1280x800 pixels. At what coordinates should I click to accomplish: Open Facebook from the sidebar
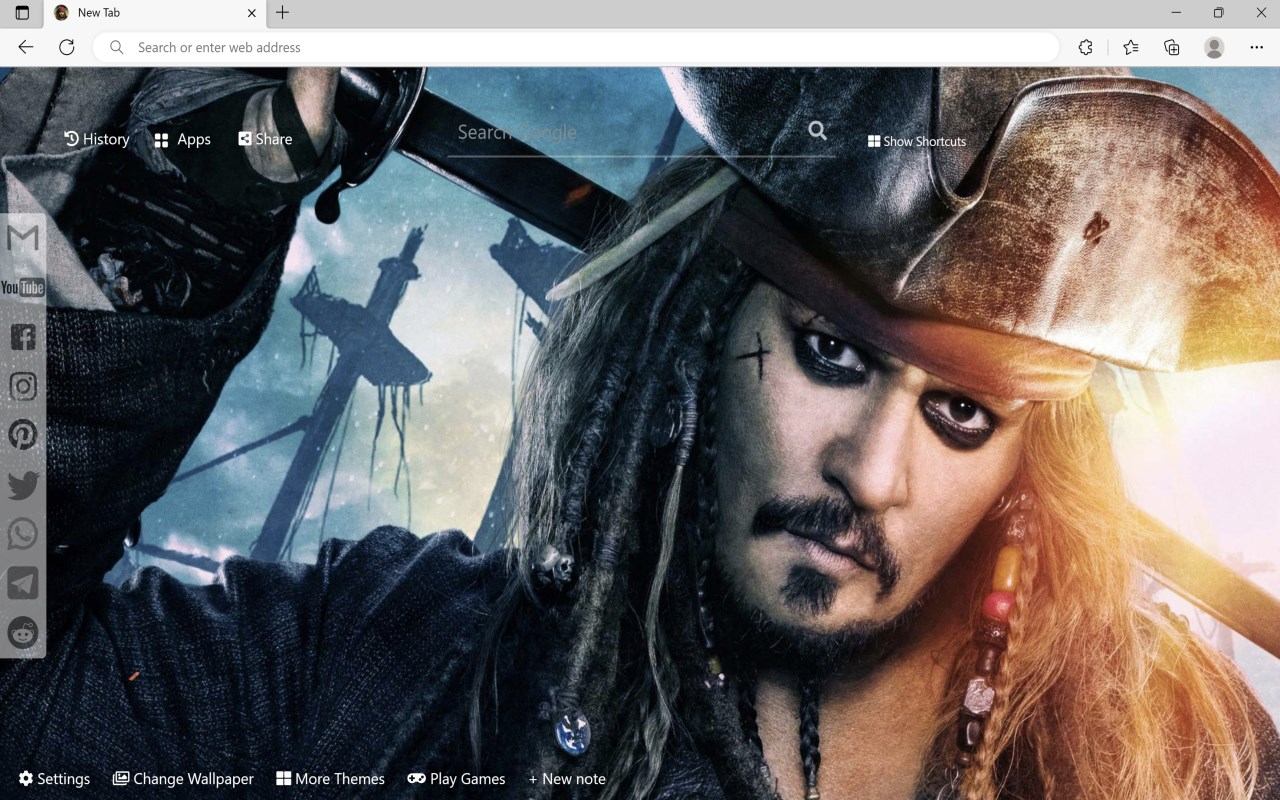23,337
